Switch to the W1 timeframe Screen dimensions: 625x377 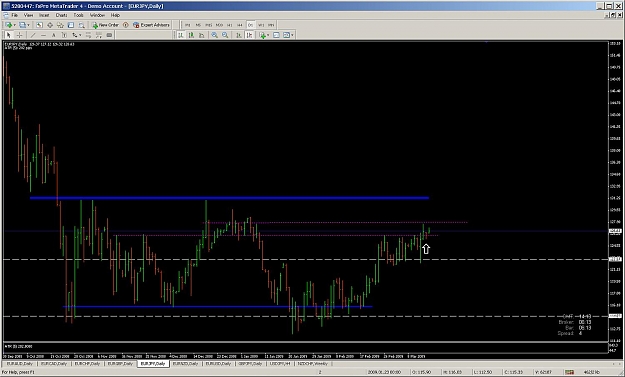[261, 25]
